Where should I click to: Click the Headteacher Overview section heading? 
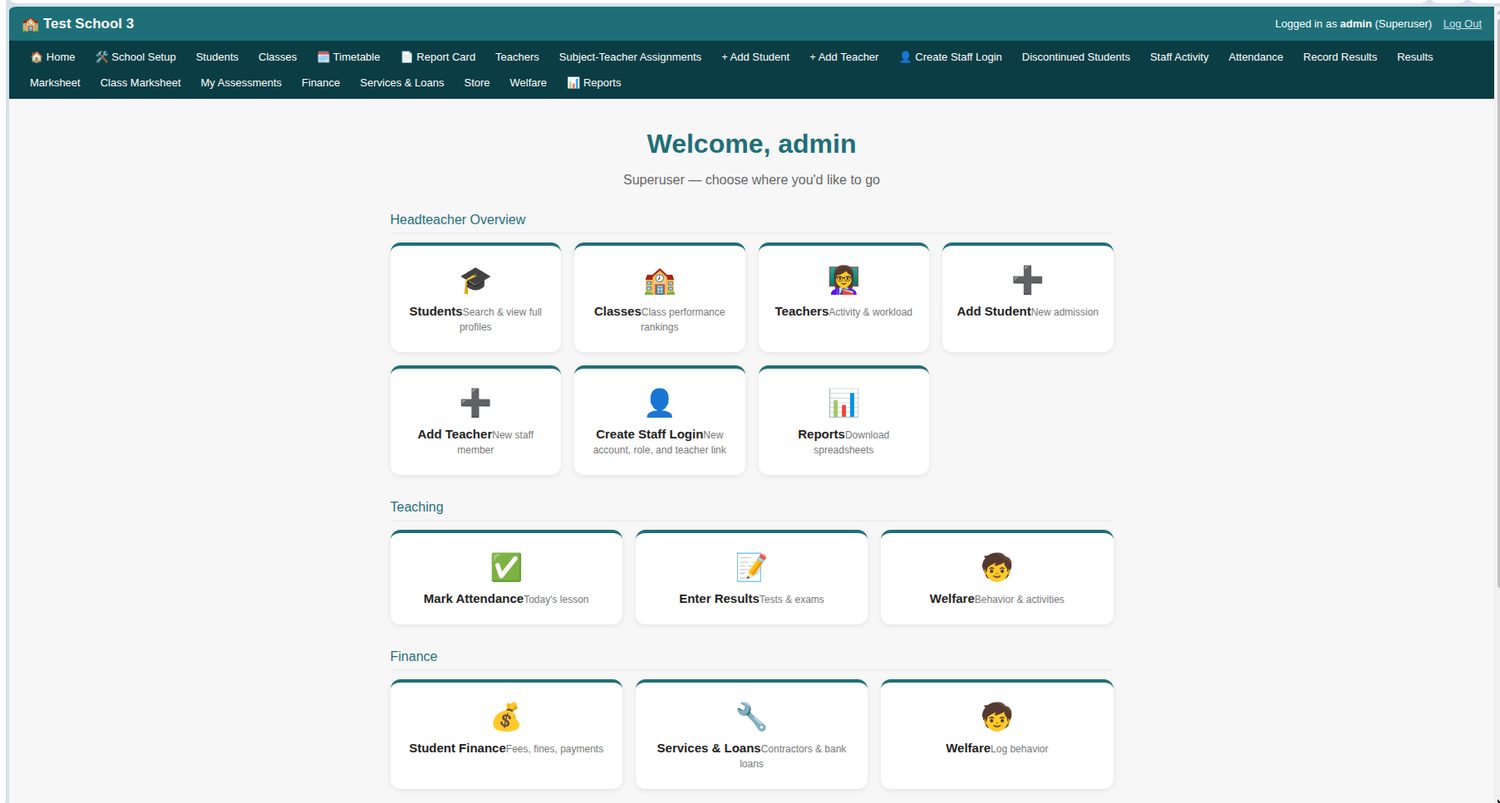(458, 220)
